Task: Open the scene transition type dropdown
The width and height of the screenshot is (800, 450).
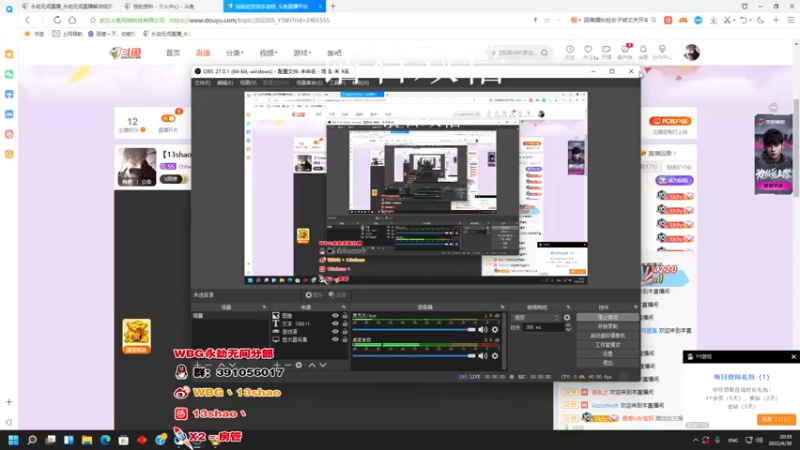Action: tap(536, 317)
